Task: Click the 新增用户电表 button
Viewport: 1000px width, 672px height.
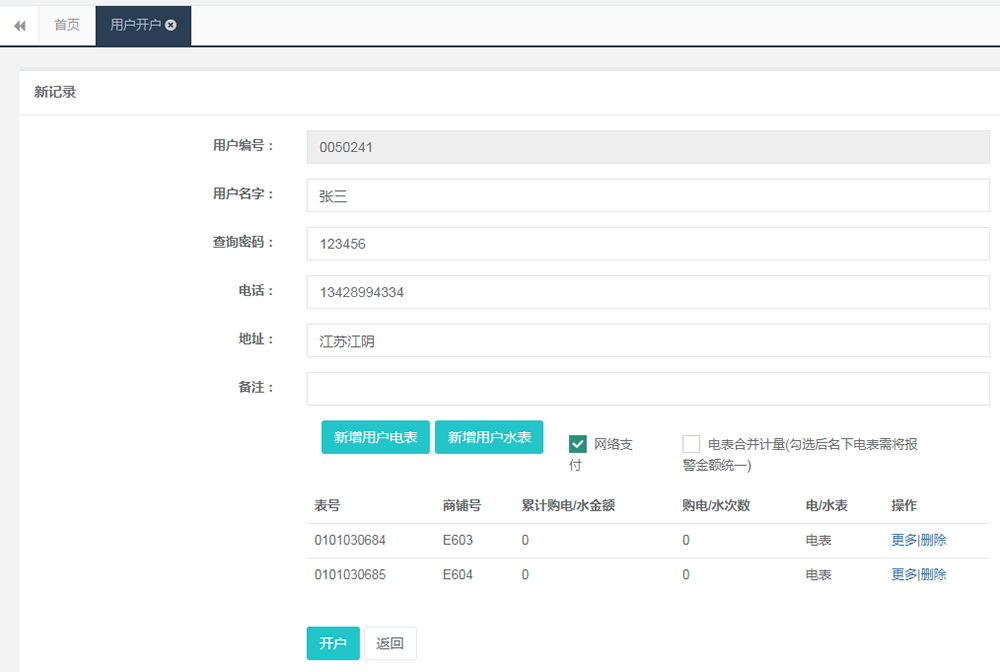Action: 375,437
